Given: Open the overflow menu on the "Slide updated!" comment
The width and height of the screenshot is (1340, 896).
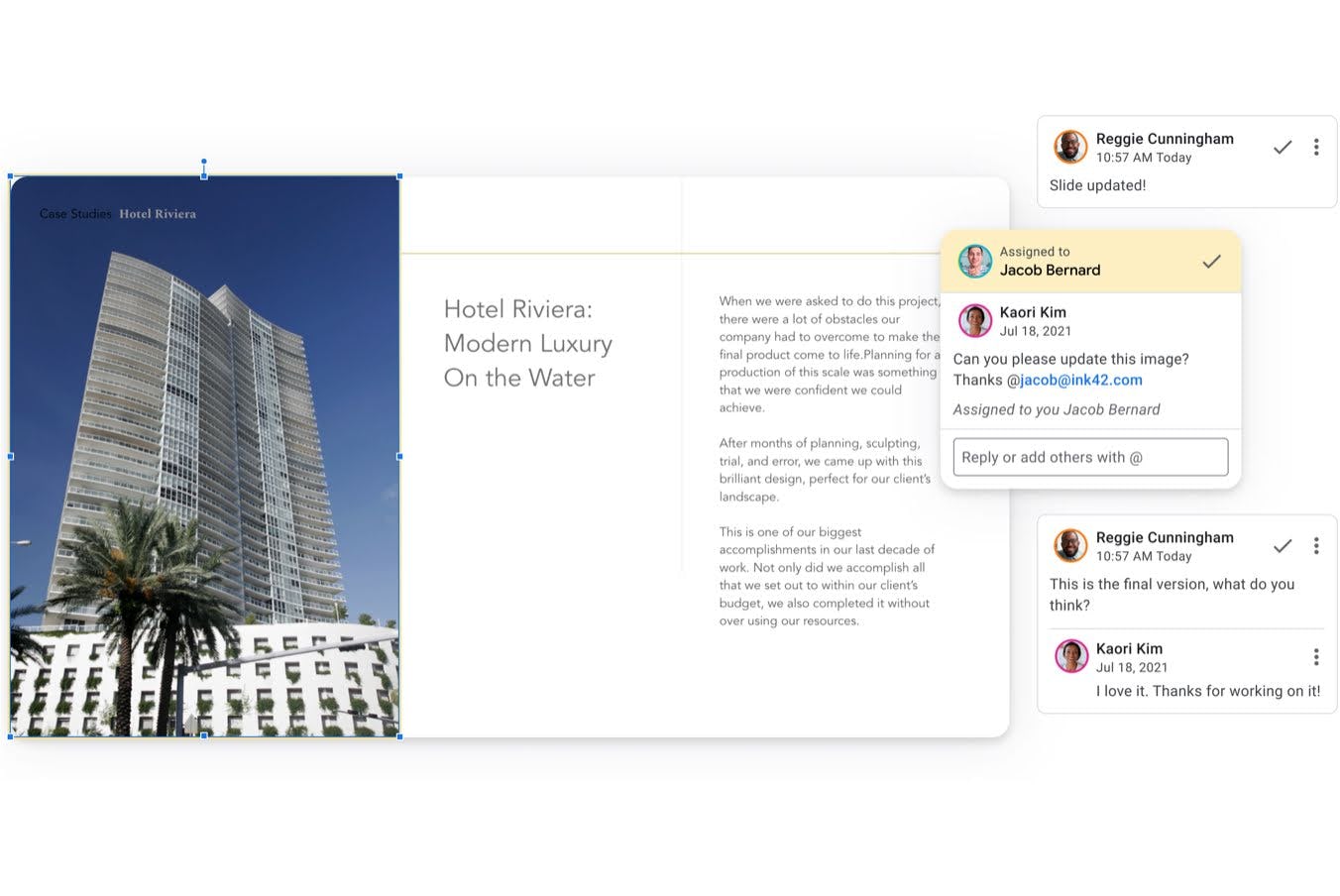Looking at the screenshot, I should point(1317,147).
